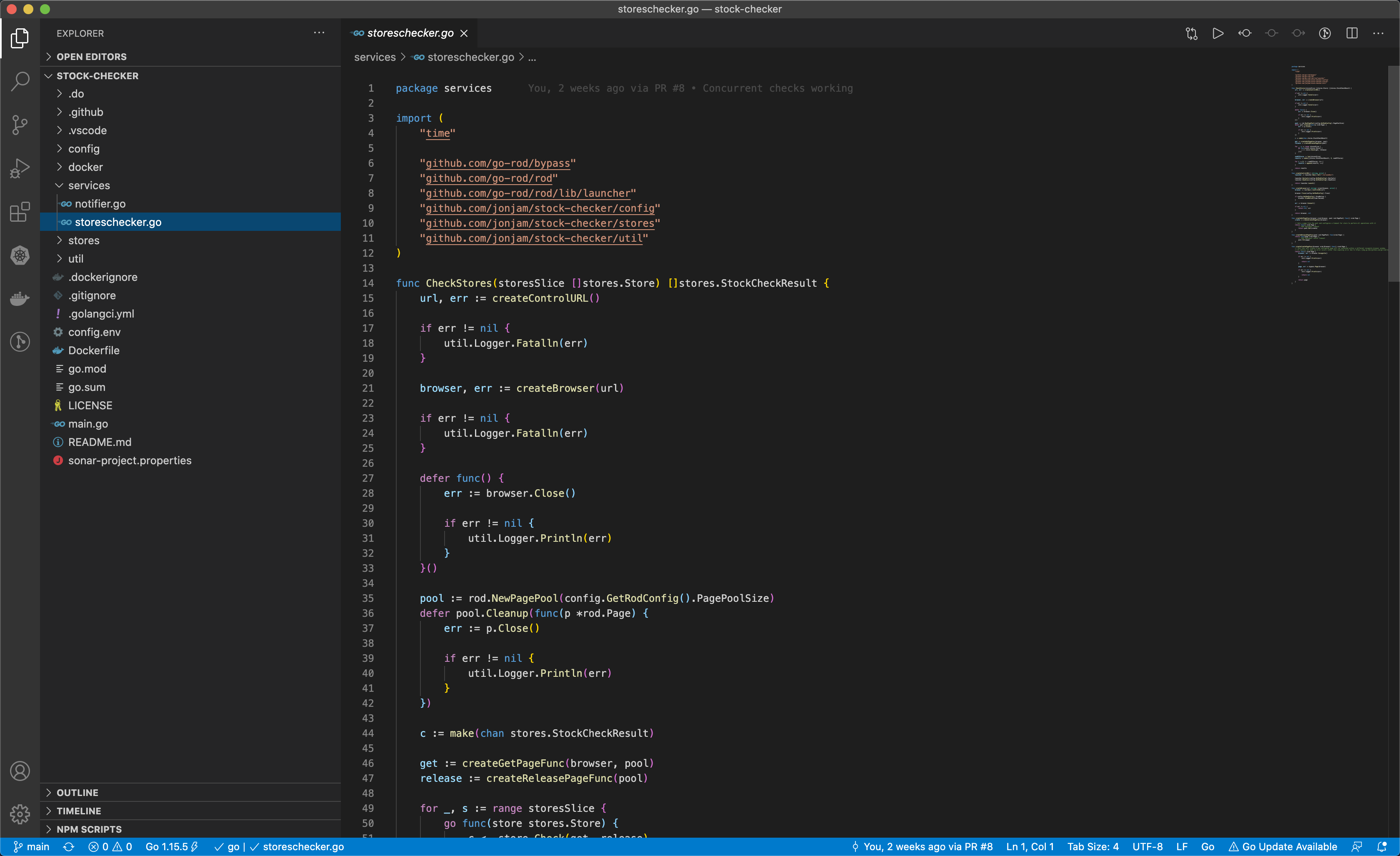Change LF end of line sequence
Screen dimensions: 1400x856
[1182, 847]
